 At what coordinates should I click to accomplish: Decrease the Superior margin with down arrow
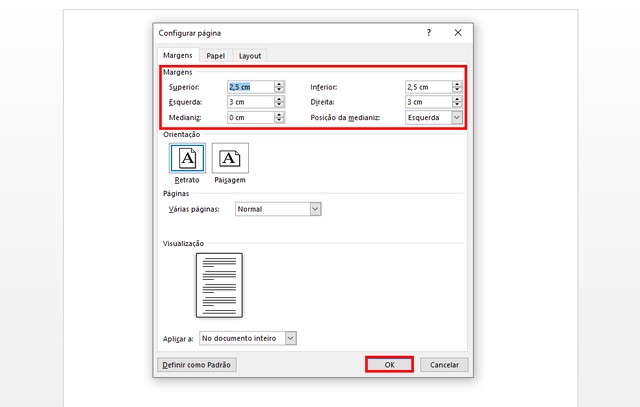coord(279,90)
